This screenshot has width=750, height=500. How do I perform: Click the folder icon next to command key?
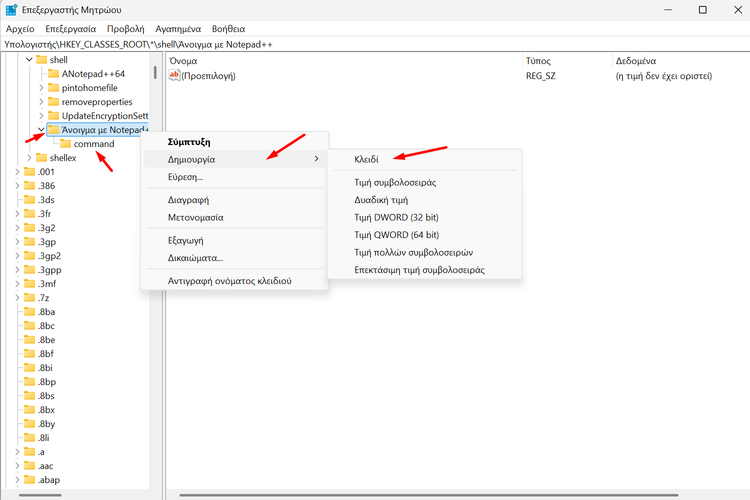(x=65, y=144)
